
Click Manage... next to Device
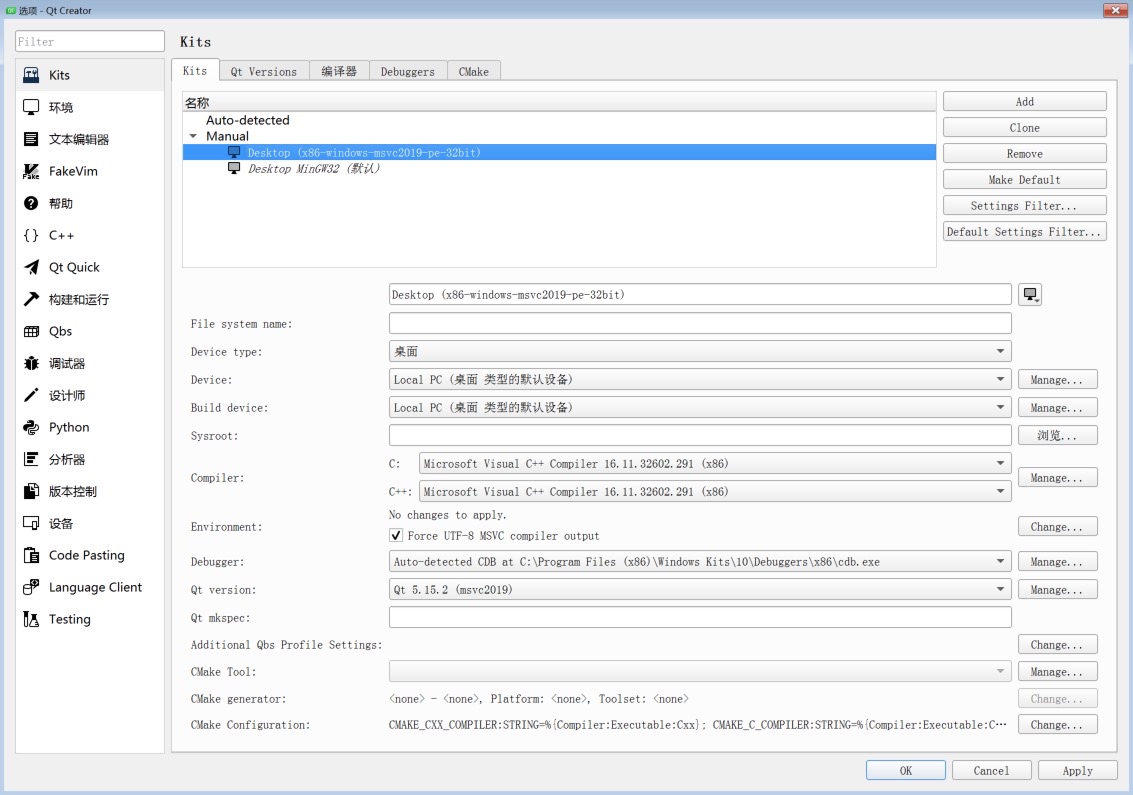coord(1058,379)
